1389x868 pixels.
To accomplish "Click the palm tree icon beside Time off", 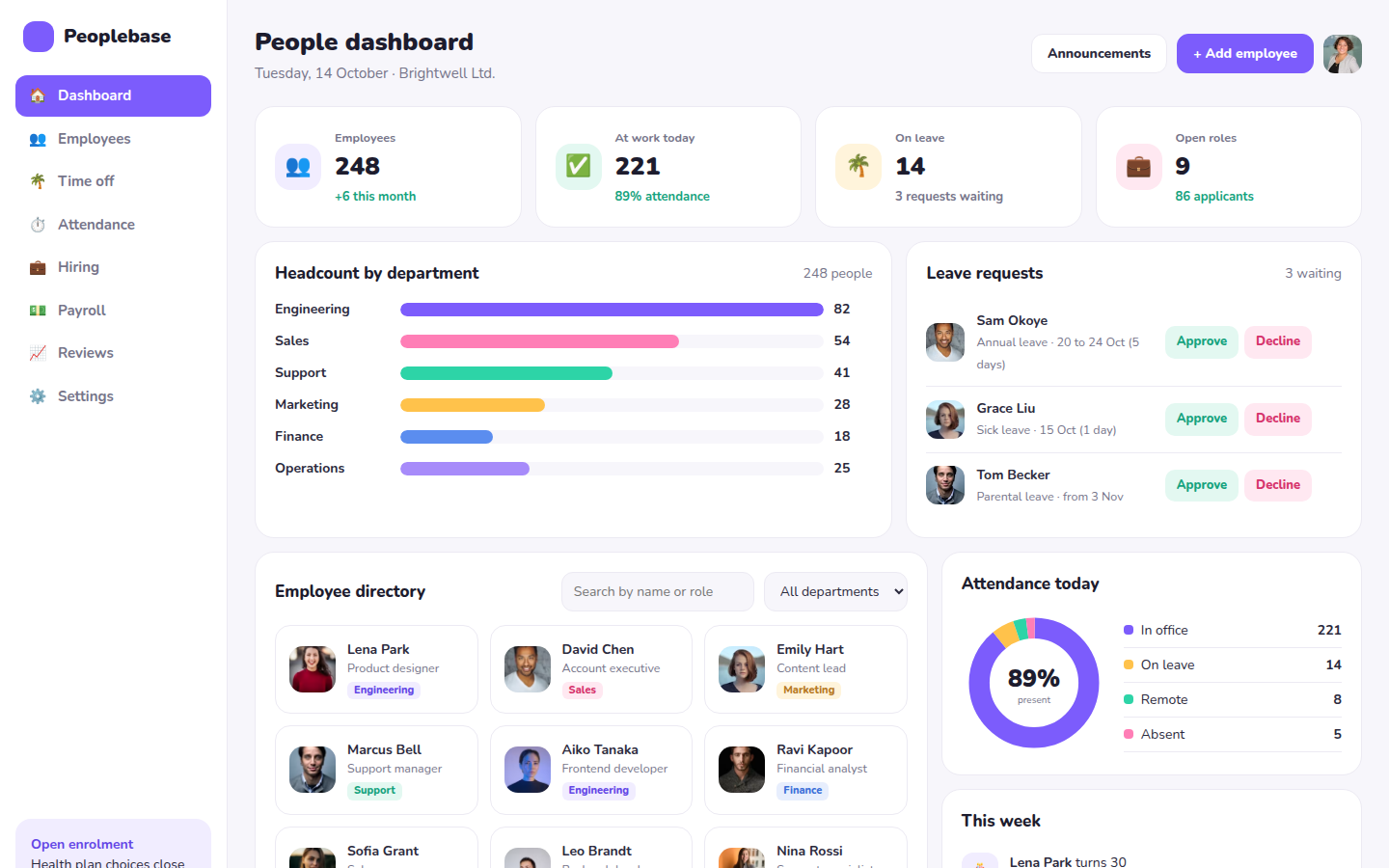I will [x=38, y=181].
